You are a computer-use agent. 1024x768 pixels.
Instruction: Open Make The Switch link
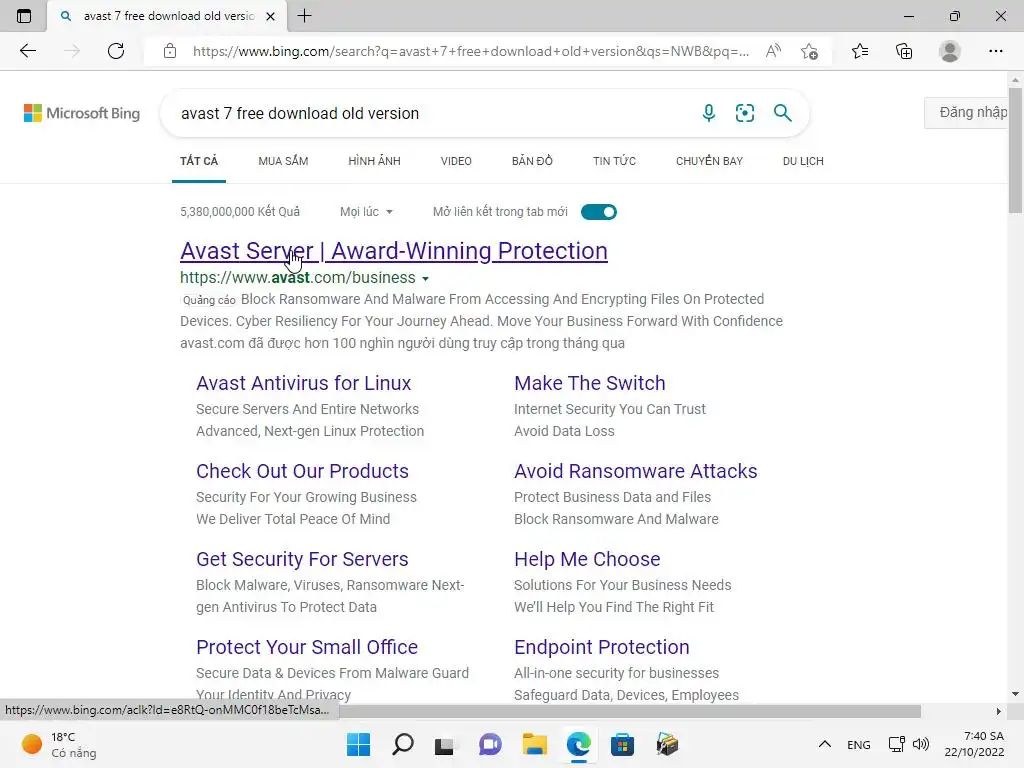tap(590, 383)
